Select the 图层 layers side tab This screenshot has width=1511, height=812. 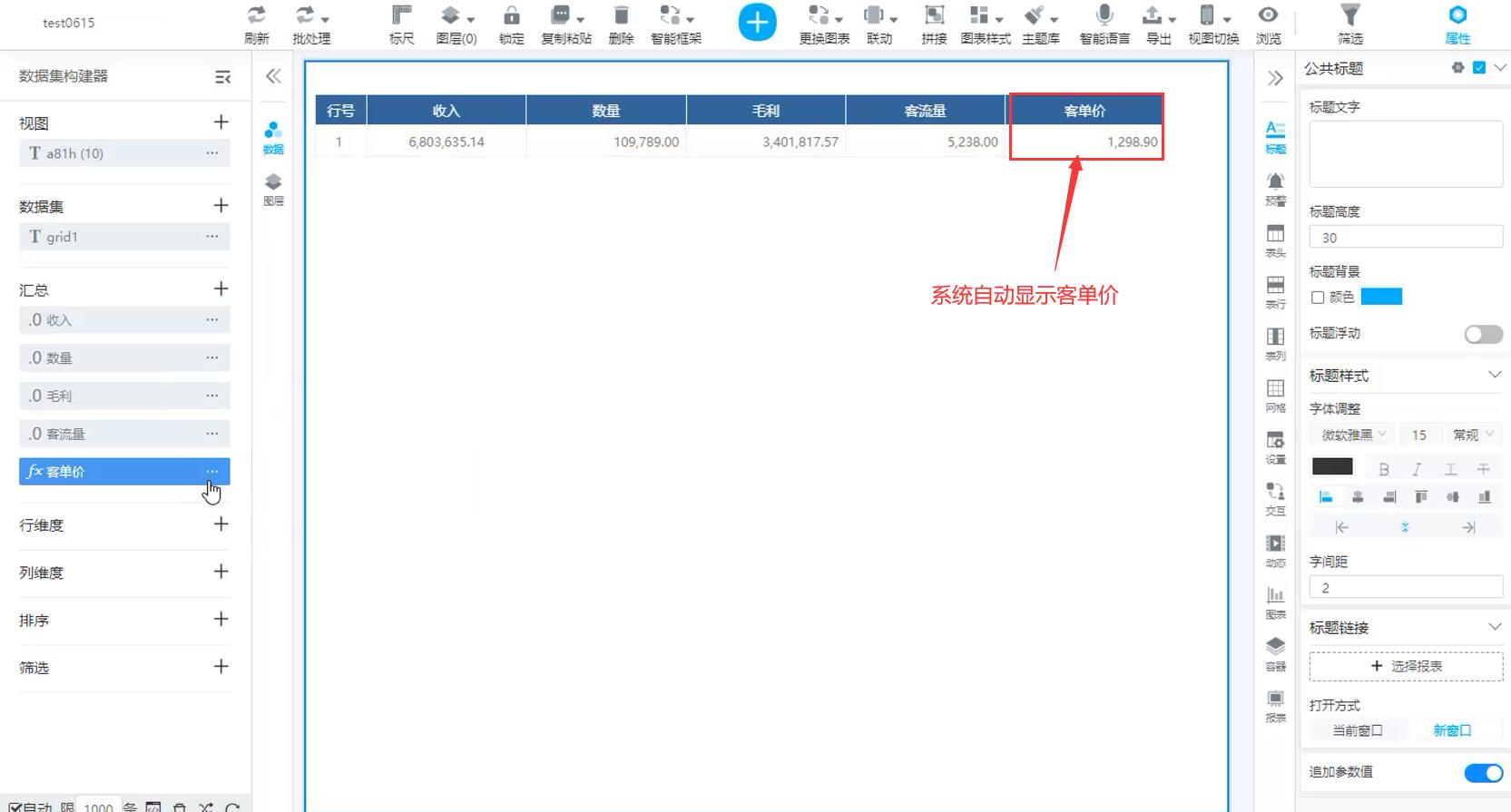pyautogui.click(x=273, y=190)
